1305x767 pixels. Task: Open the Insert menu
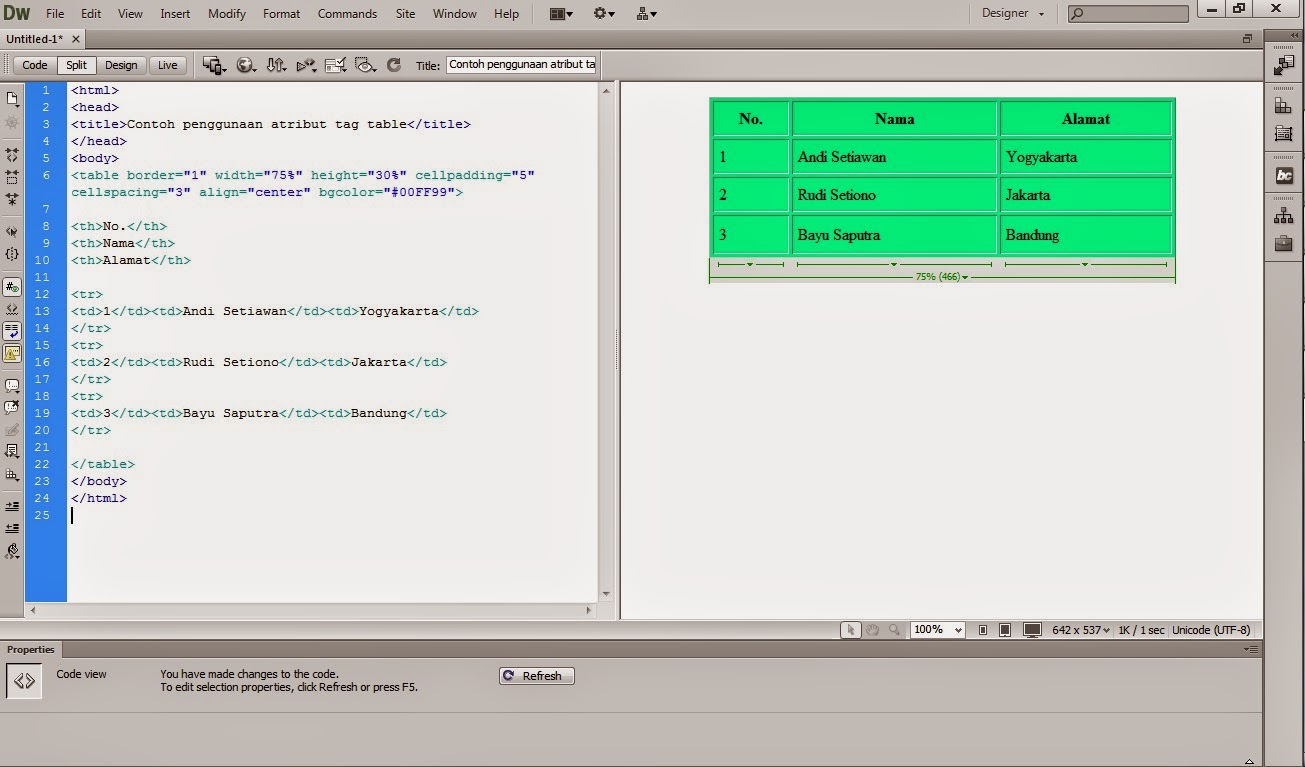[175, 14]
